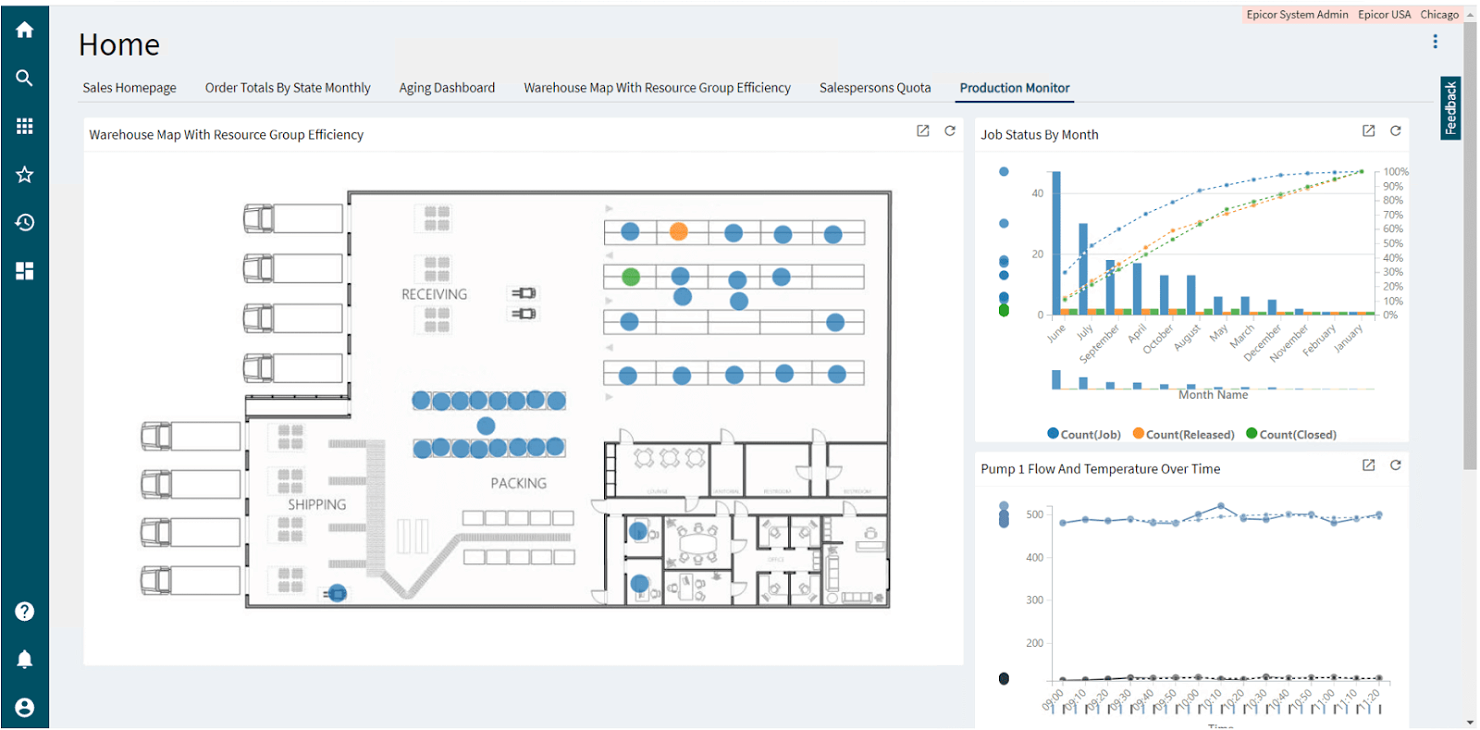Open the user profile icon
This screenshot has width=1480, height=730.
[x=24, y=707]
